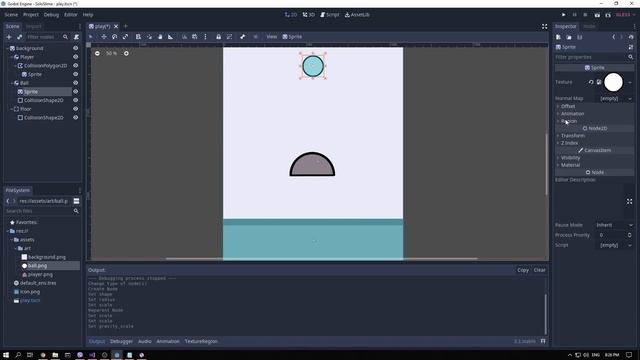This screenshot has height=360, width=640.
Task: Create a new resource in Inspector
Action: (x=558, y=37)
